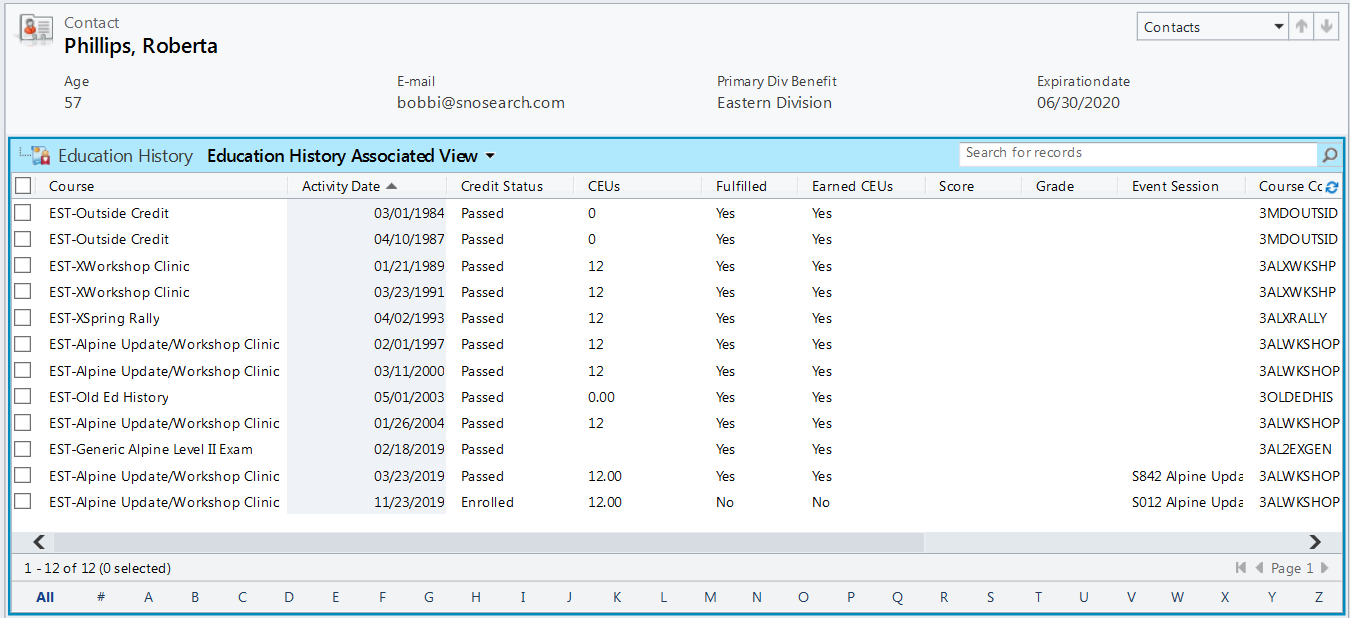Click the 3OLDEDHIS course code cell

coord(1296,397)
